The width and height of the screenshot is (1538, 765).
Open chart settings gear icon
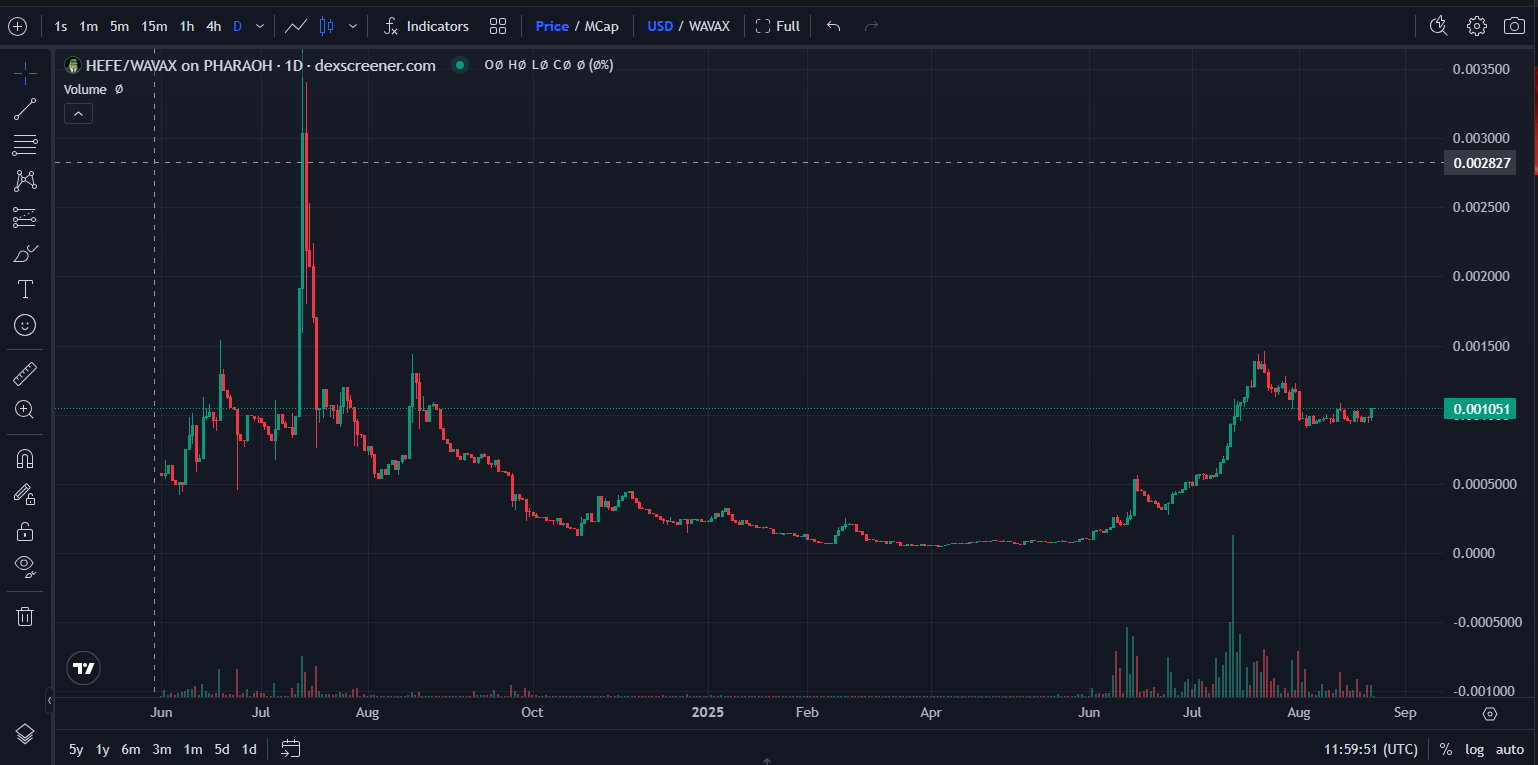1476,26
